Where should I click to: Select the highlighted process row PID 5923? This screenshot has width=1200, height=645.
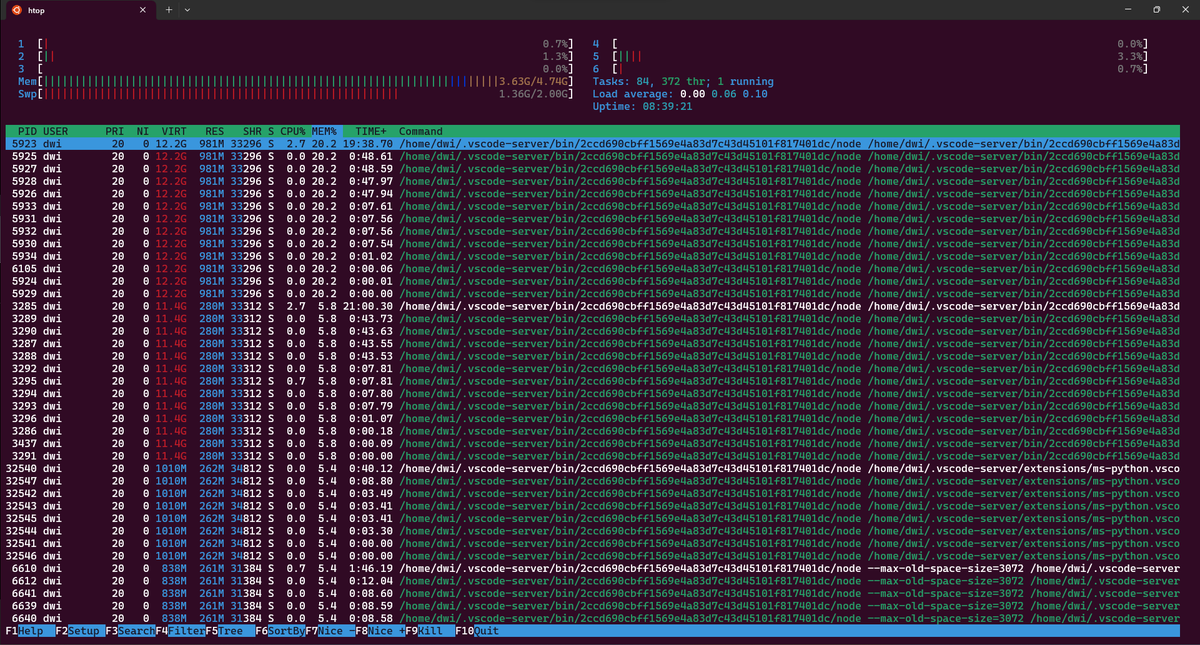tap(592, 144)
